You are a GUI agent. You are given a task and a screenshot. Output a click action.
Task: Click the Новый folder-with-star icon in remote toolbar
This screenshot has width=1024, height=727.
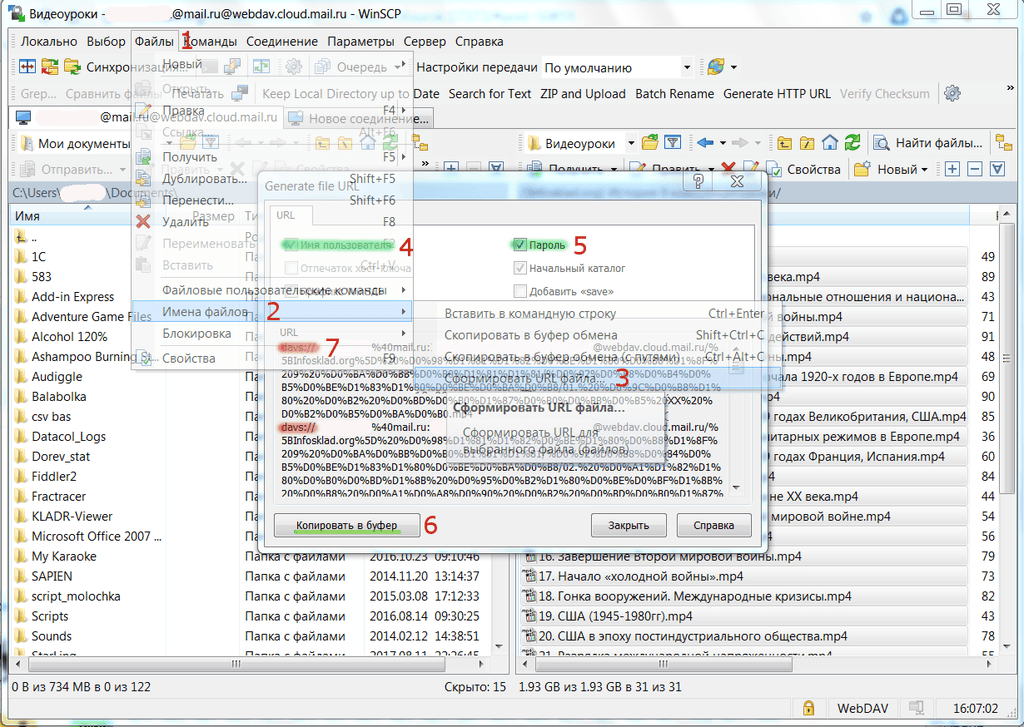(863, 169)
